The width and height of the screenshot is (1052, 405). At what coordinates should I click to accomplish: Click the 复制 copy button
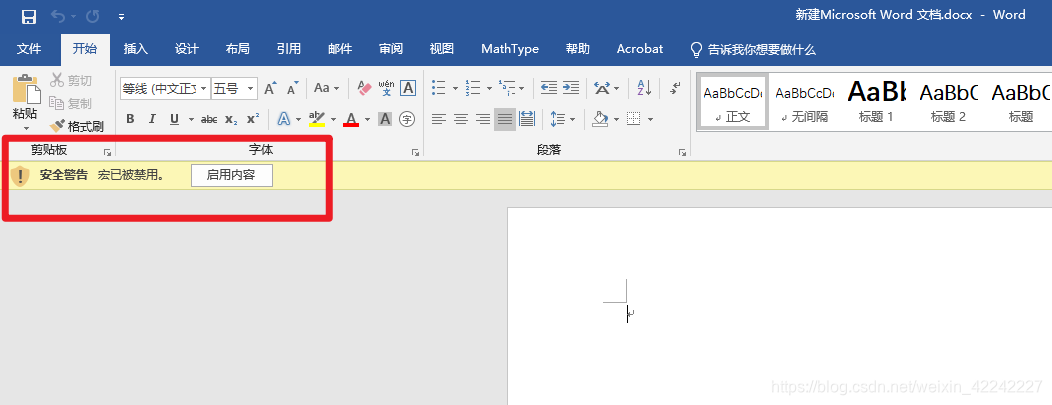[71, 103]
